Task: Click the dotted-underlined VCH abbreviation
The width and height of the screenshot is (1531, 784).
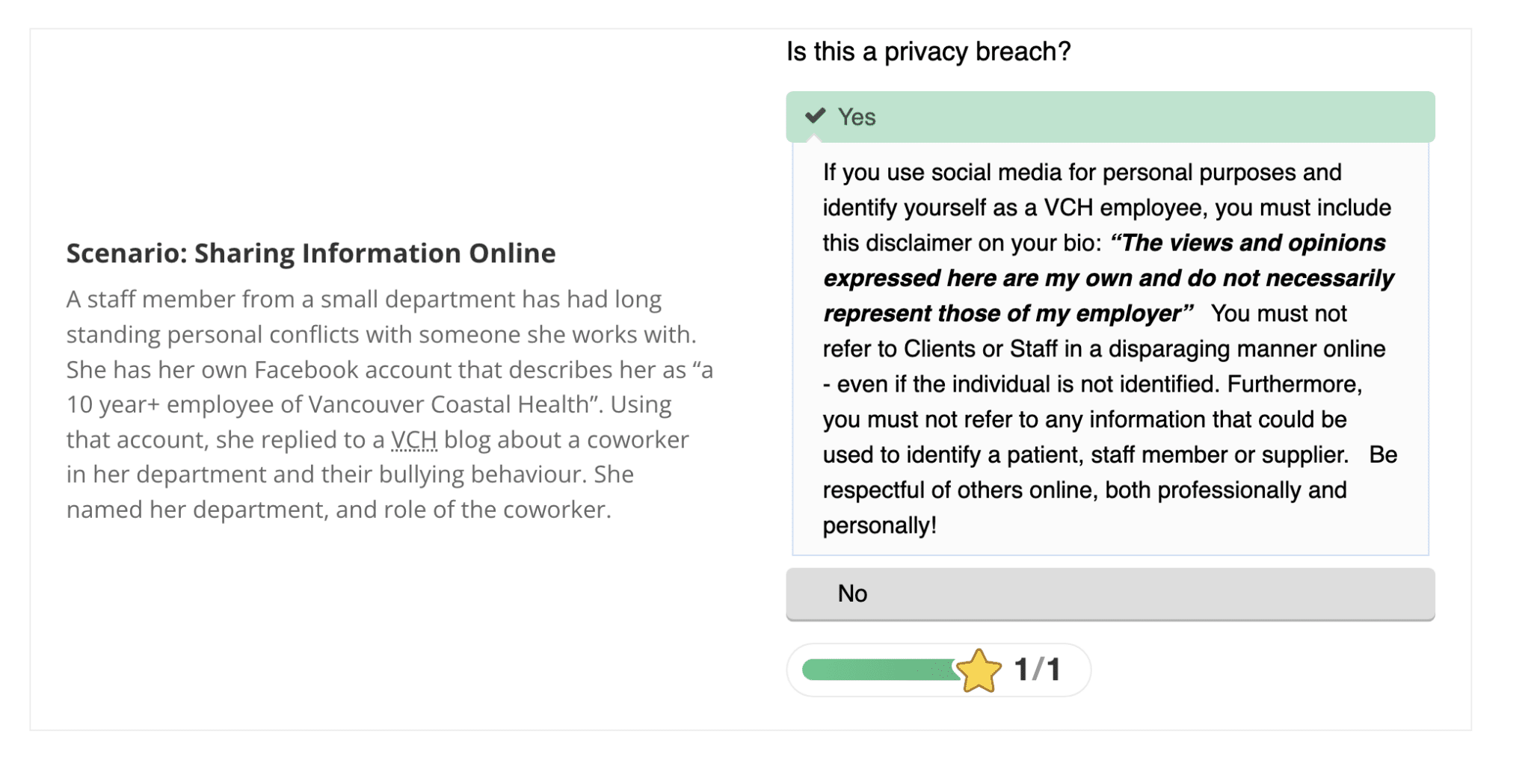Action: tap(413, 439)
